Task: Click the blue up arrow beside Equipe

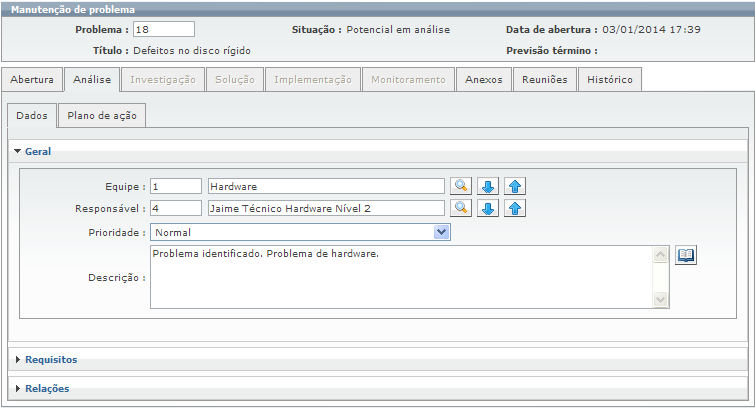Action: coord(515,186)
